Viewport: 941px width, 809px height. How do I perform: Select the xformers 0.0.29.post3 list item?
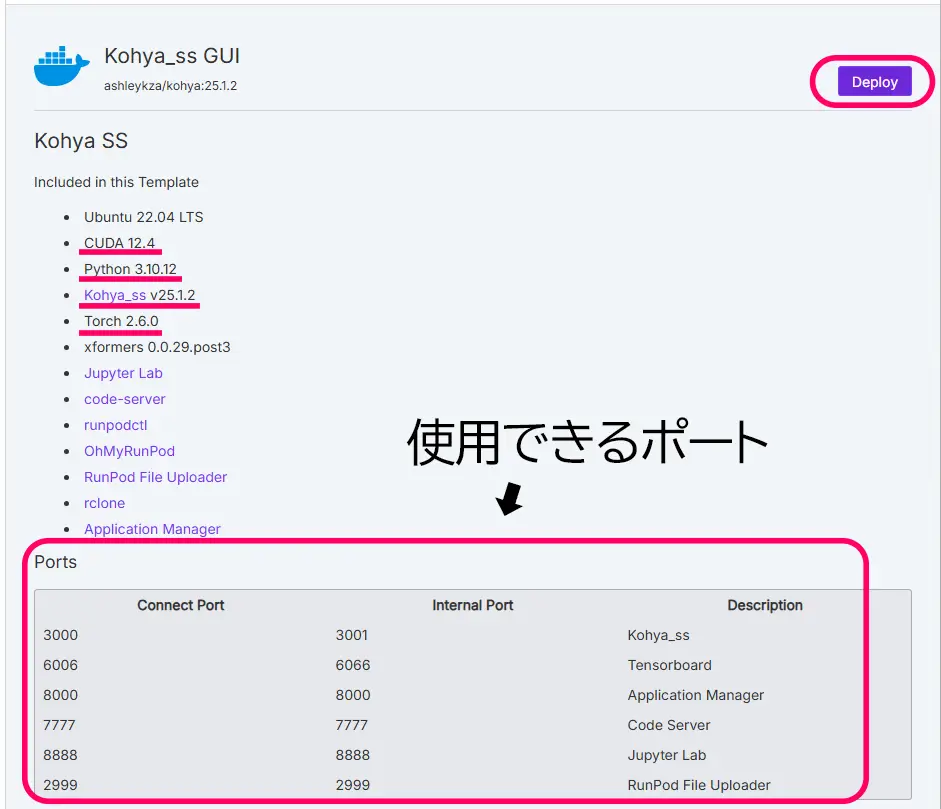tap(157, 347)
